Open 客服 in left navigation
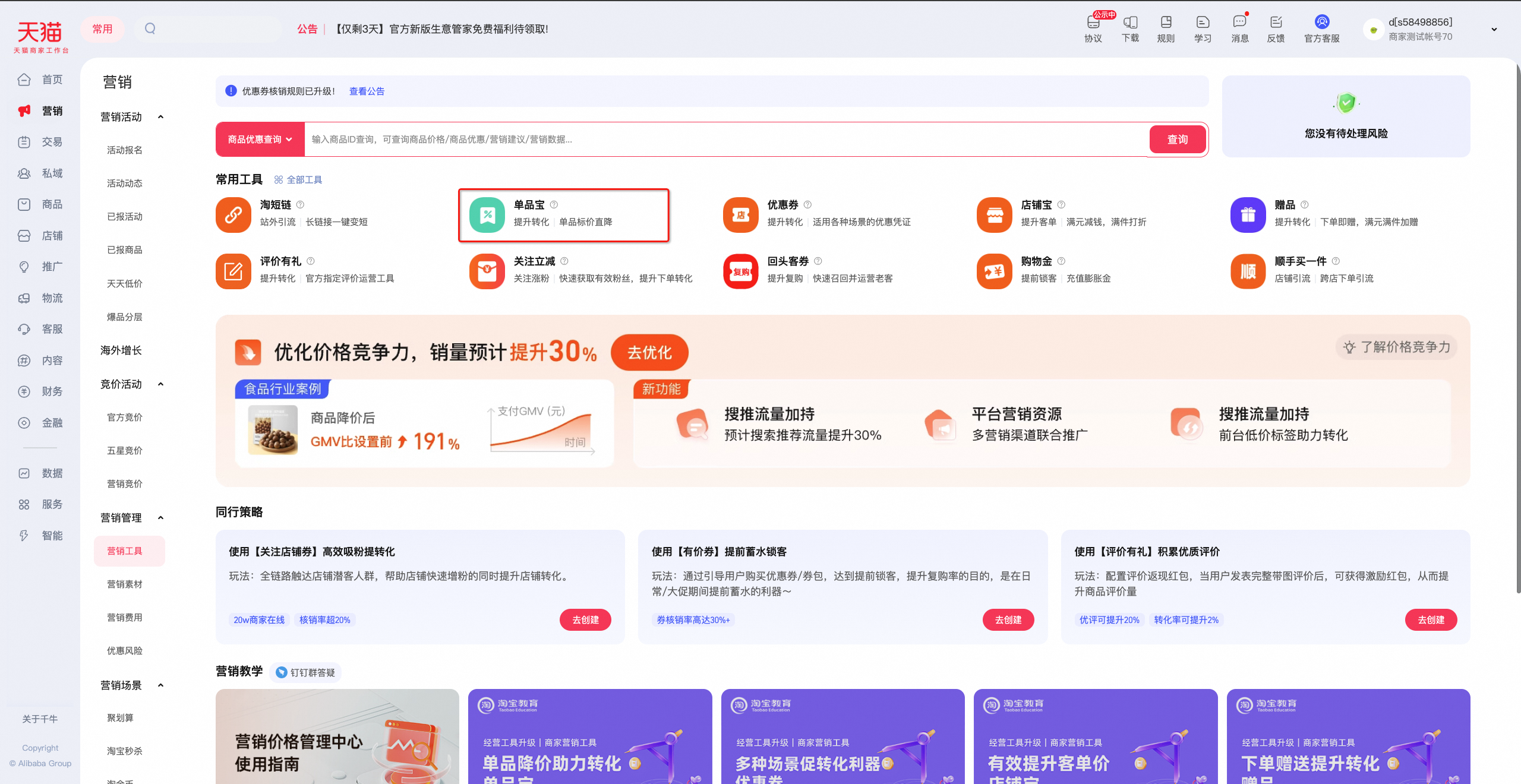This screenshot has height=784, width=1521. pos(40,329)
